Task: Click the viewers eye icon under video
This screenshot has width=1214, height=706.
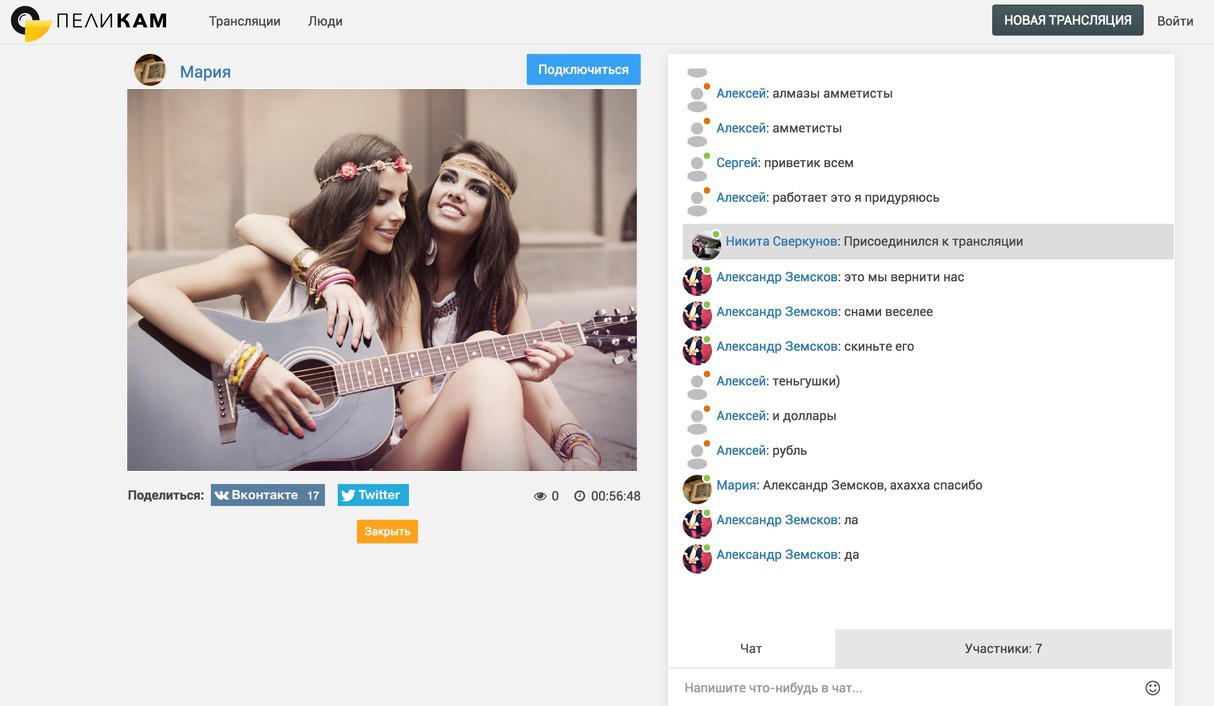Action: (540, 496)
